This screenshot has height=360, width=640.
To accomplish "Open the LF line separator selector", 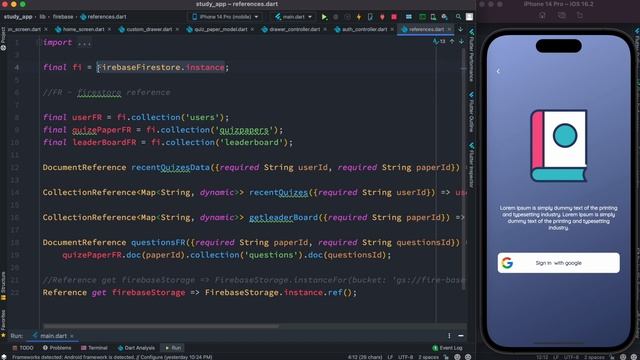I will point(390,357).
